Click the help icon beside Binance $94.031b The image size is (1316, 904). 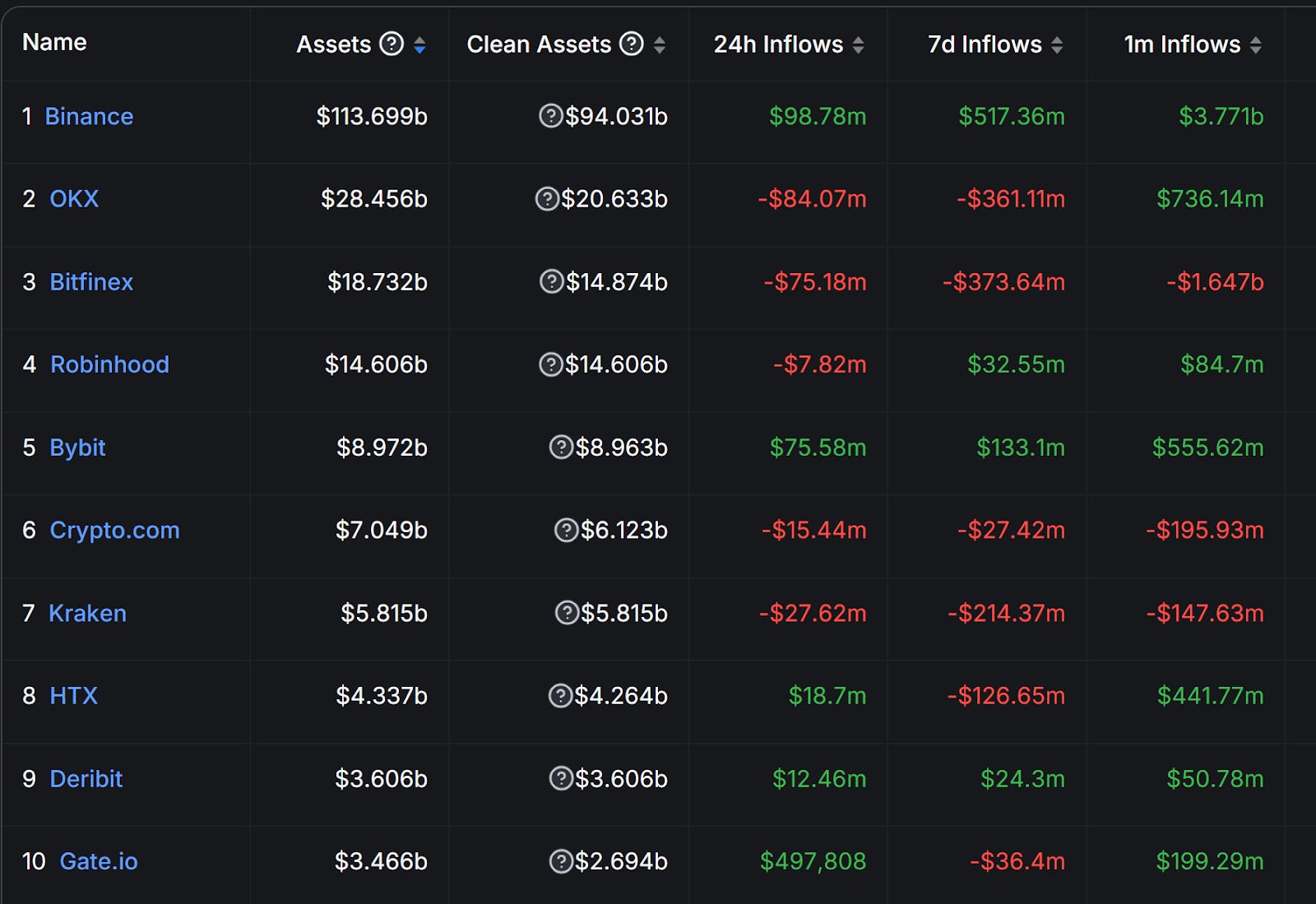pos(550,116)
